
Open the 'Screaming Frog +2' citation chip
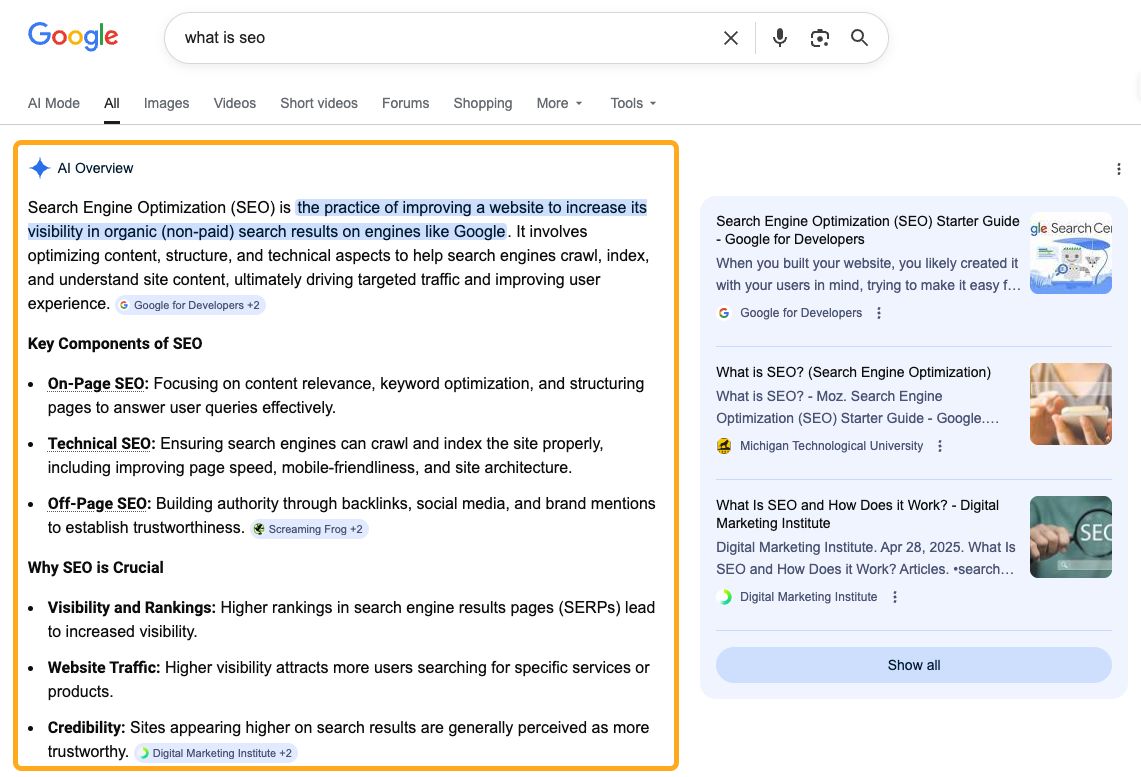[x=309, y=529]
